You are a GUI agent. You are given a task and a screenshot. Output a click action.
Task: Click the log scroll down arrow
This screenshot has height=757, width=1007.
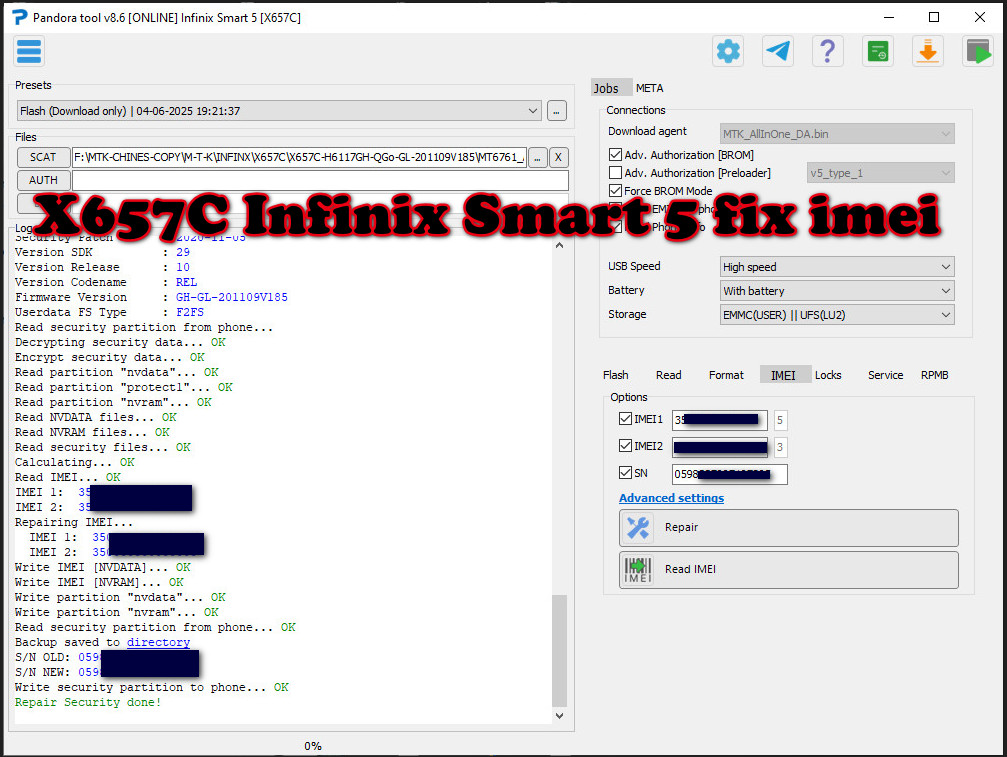[x=559, y=716]
